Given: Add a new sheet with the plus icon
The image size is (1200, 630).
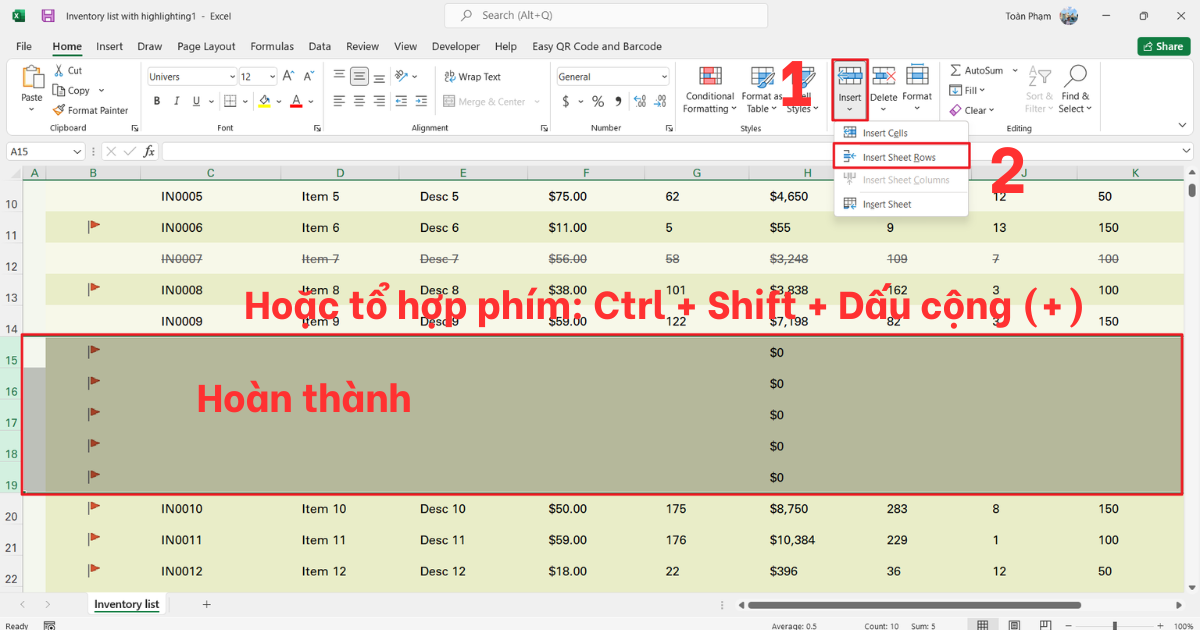Looking at the screenshot, I should [x=207, y=604].
